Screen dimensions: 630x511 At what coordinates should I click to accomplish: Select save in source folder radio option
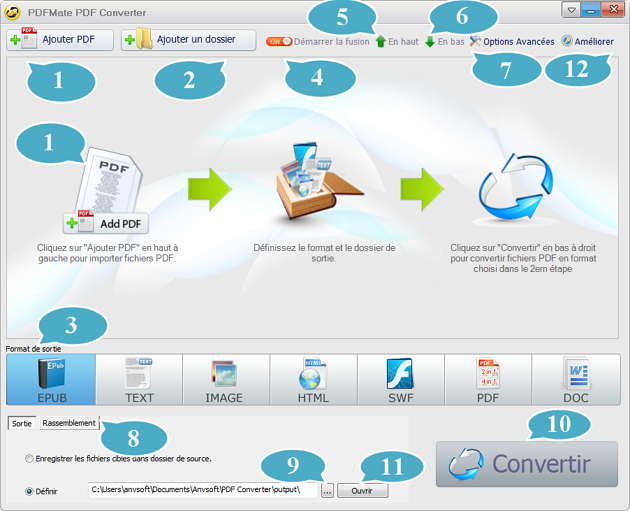(30, 458)
